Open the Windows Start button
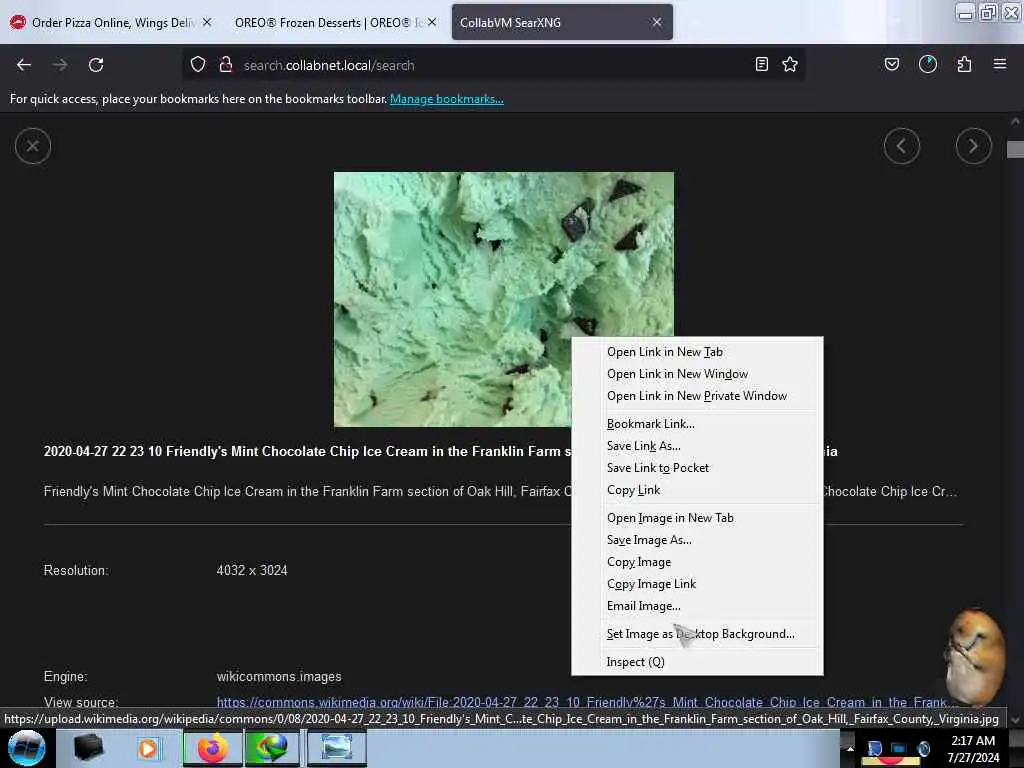This screenshot has width=1024, height=768. click(x=27, y=748)
